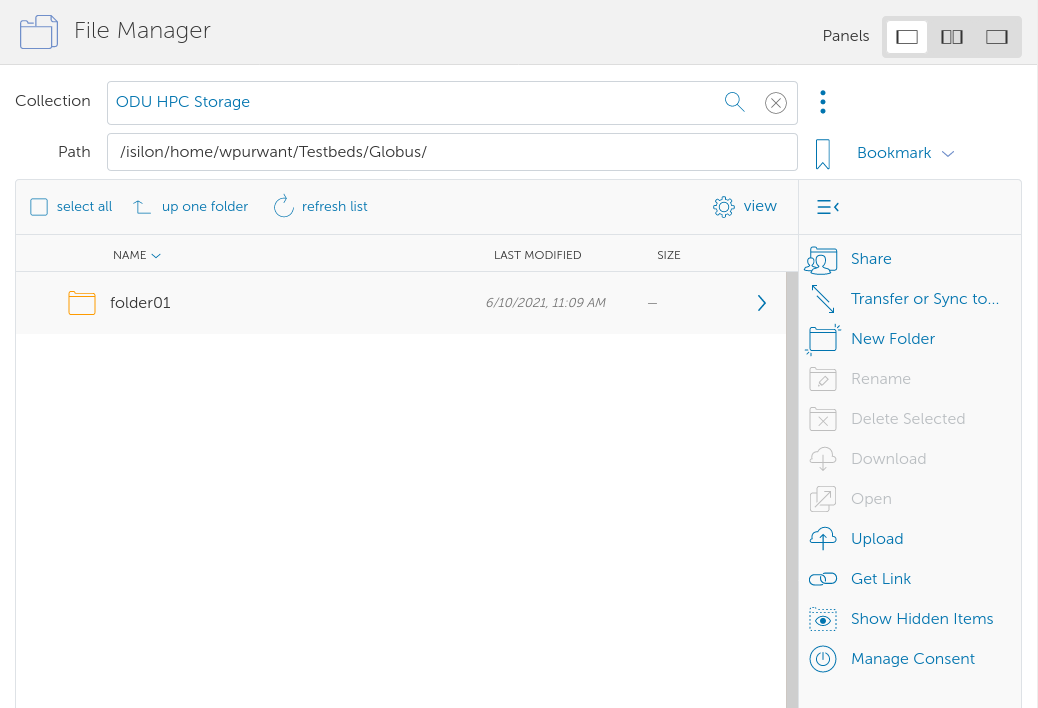Select the Transfer or Sync to action
Image resolution: width=1038 pixels, height=708 pixels.
click(820, 298)
